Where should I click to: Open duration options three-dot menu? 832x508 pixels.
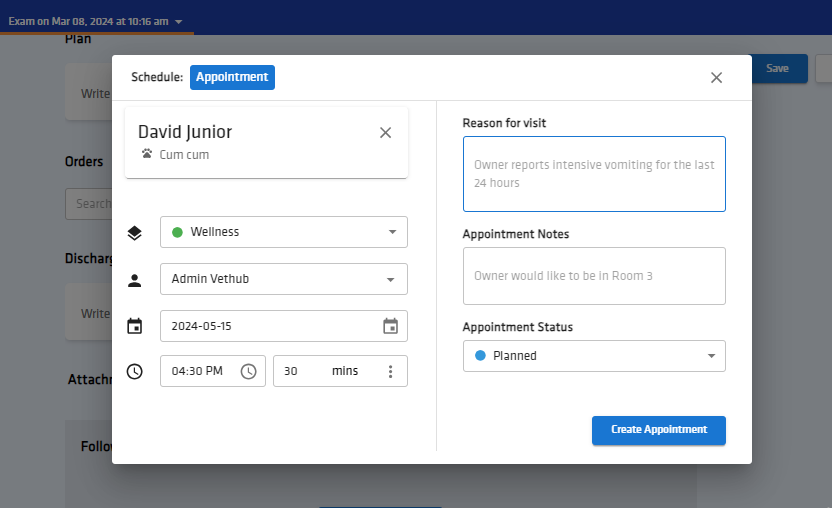click(391, 371)
